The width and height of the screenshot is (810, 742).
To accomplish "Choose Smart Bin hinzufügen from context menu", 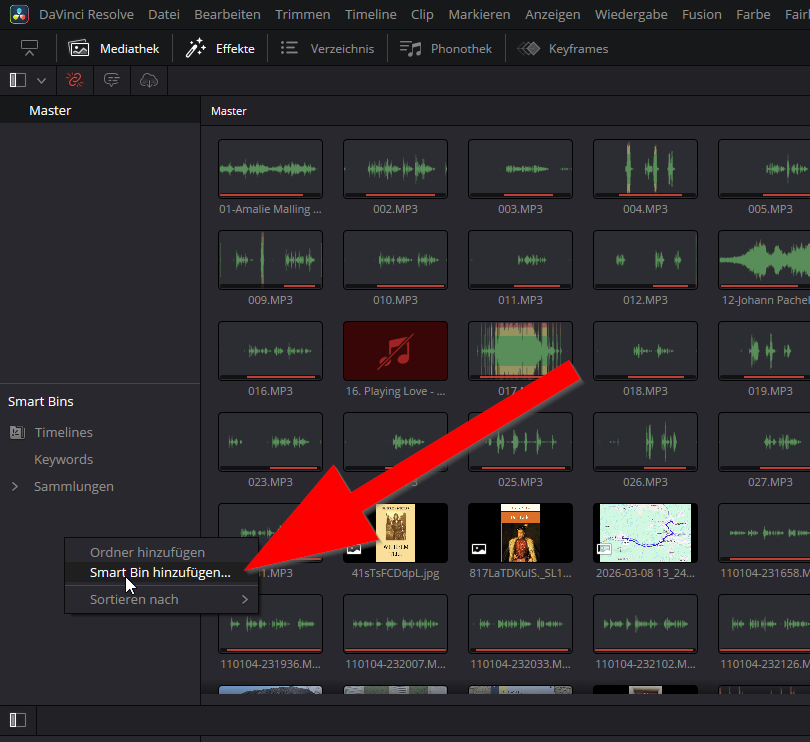I will point(160,573).
